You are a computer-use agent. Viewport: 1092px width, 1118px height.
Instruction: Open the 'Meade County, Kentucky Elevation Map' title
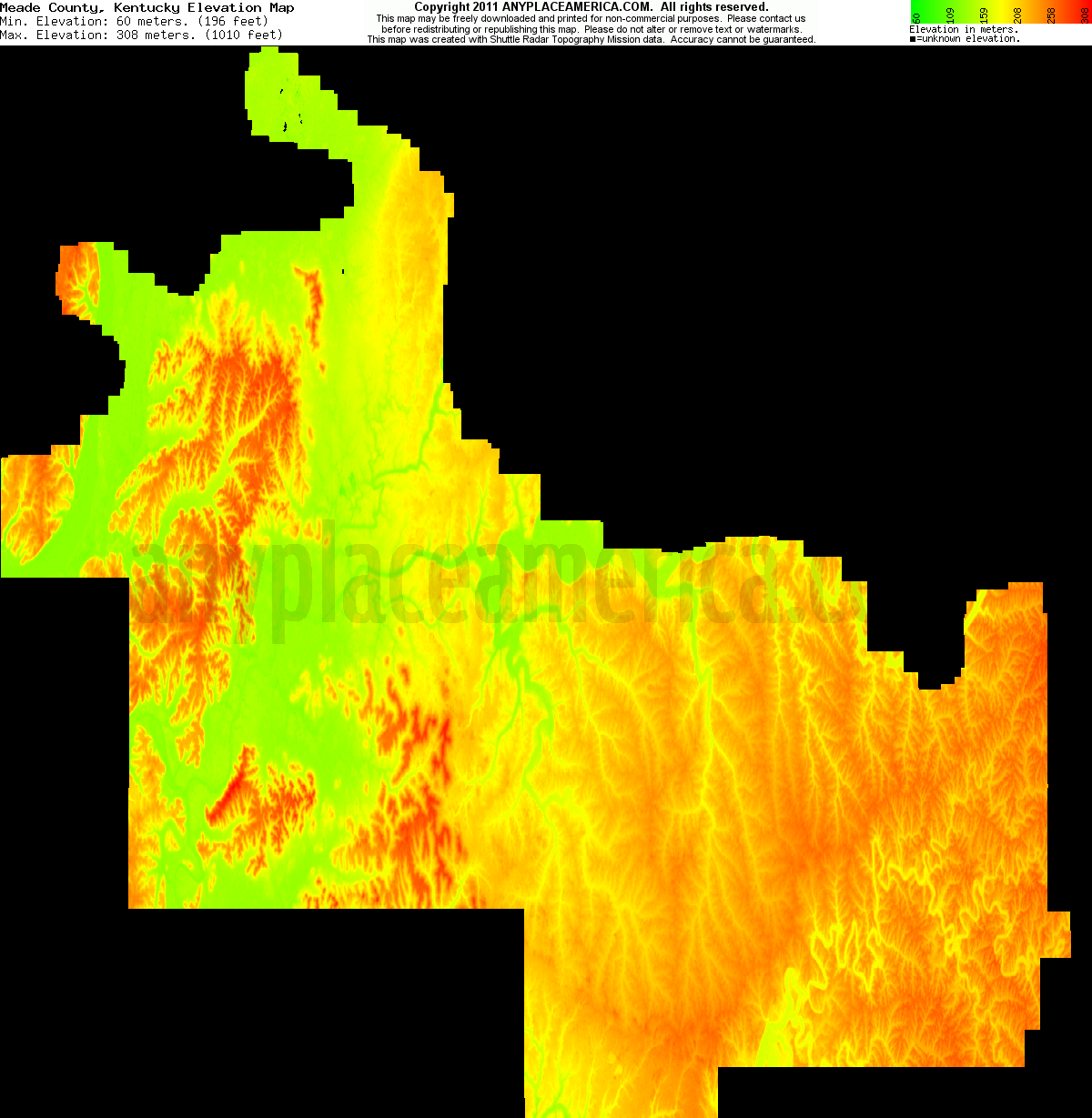click(x=148, y=7)
